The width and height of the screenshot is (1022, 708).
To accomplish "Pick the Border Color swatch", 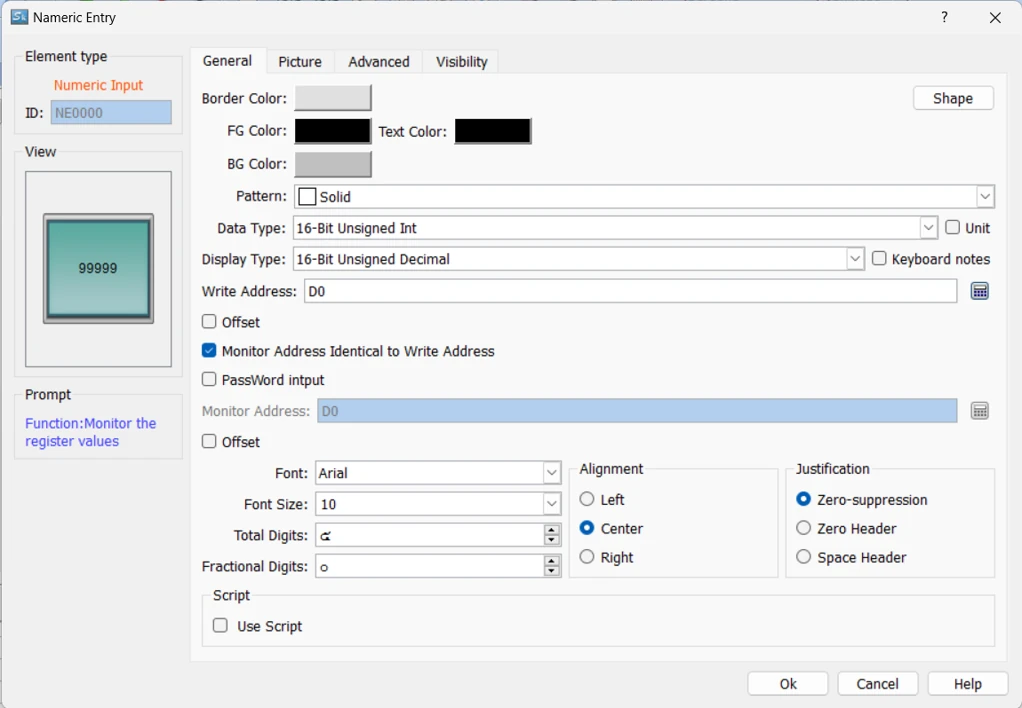I will click(333, 98).
